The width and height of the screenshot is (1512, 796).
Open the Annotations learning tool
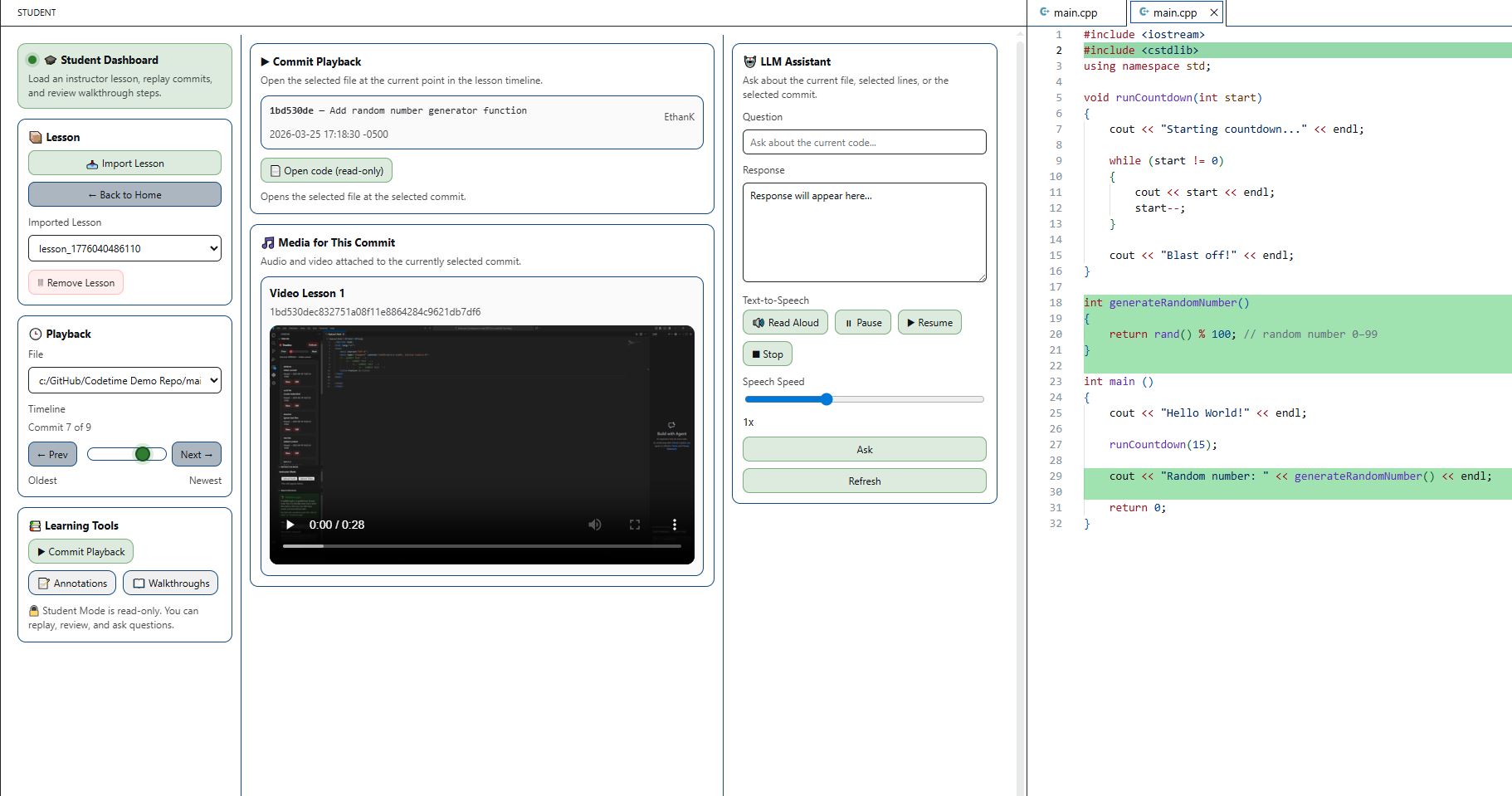pyautogui.click(x=72, y=583)
